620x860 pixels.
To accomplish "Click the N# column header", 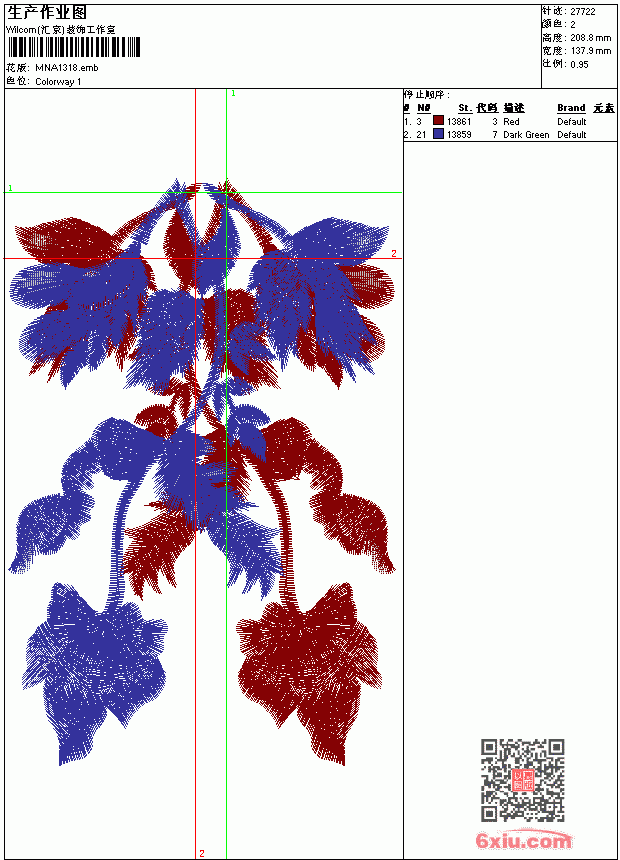I will 424,108.
